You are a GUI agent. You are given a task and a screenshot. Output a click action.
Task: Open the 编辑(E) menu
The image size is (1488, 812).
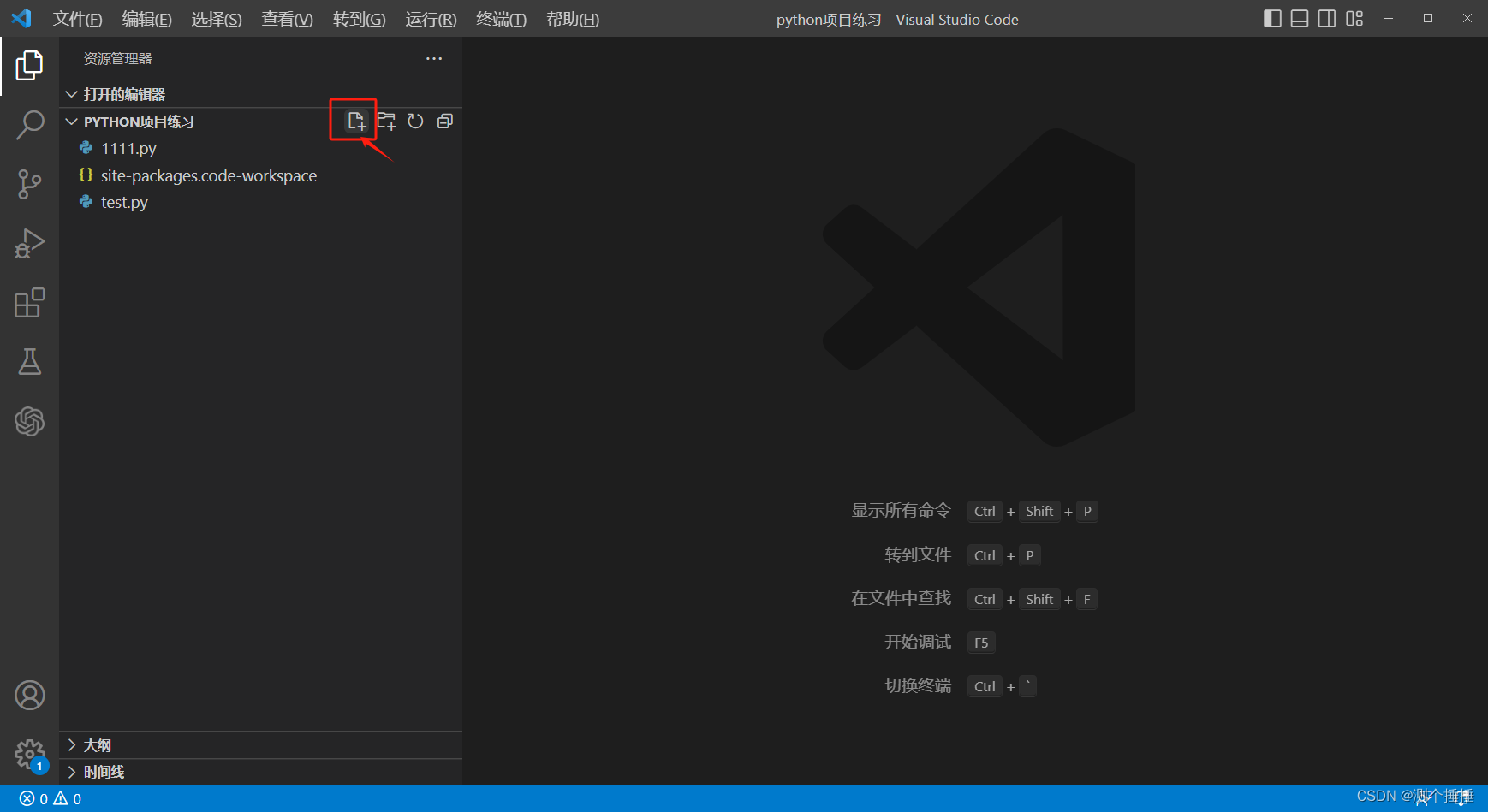point(147,19)
